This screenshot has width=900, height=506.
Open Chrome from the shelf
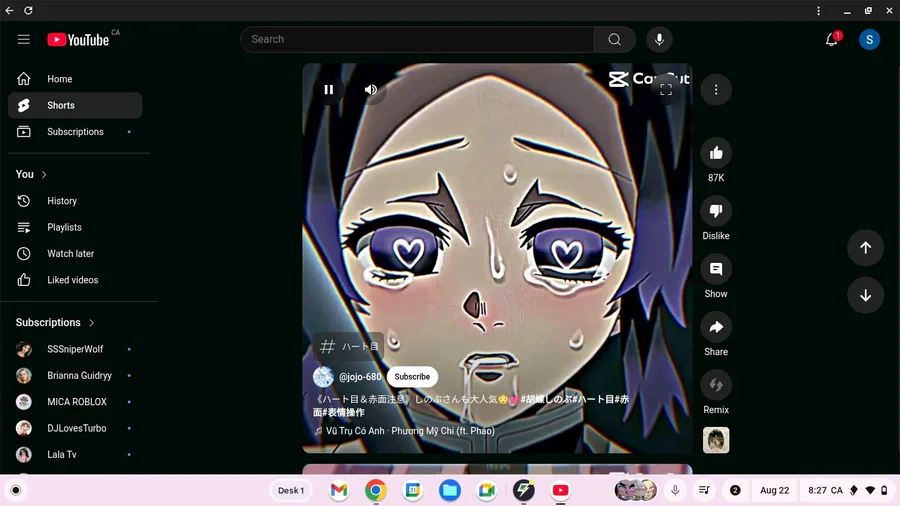click(375, 490)
